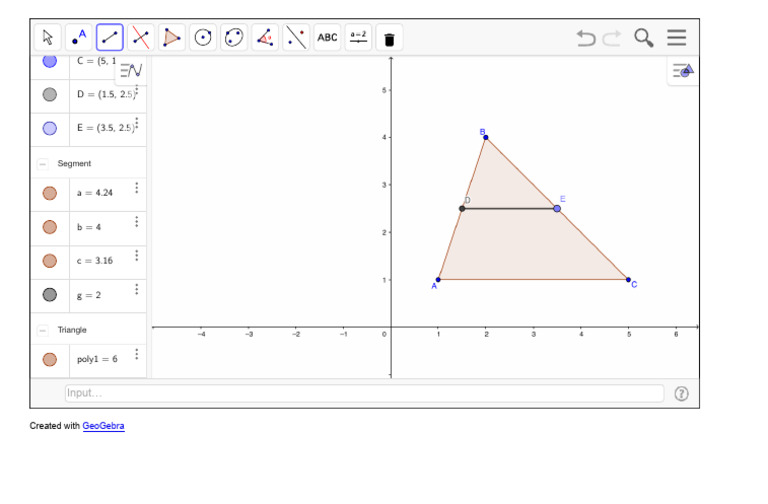768x504 pixels.
Task: Select the Circle with Center tool
Action: [x=203, y=37]
